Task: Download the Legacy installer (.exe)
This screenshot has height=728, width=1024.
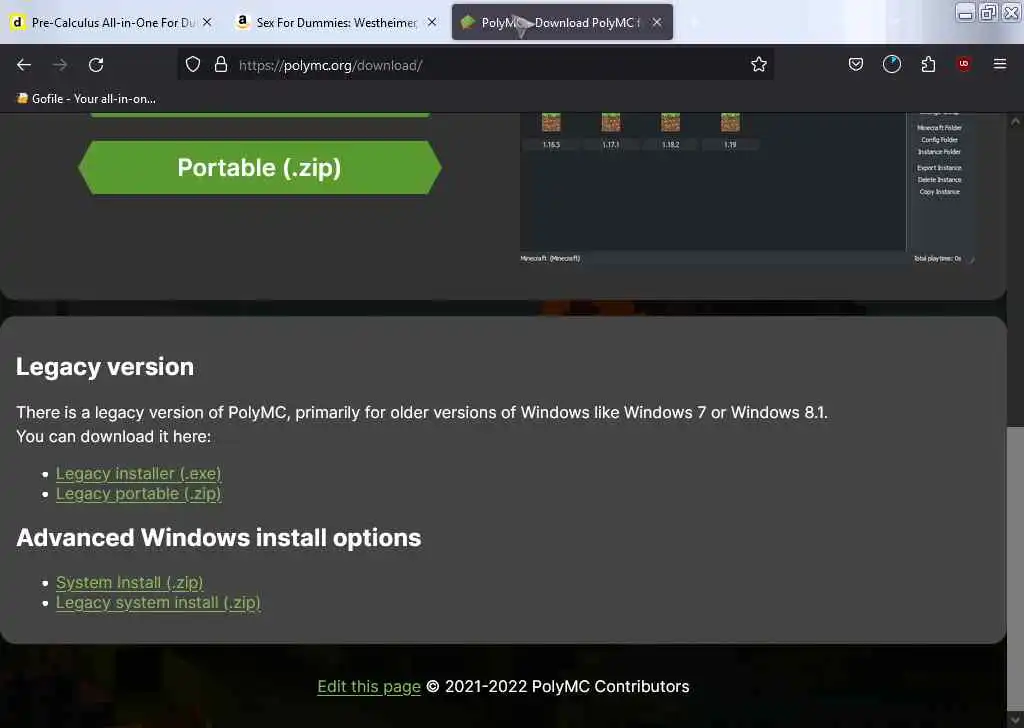Action: click(138, 473)
